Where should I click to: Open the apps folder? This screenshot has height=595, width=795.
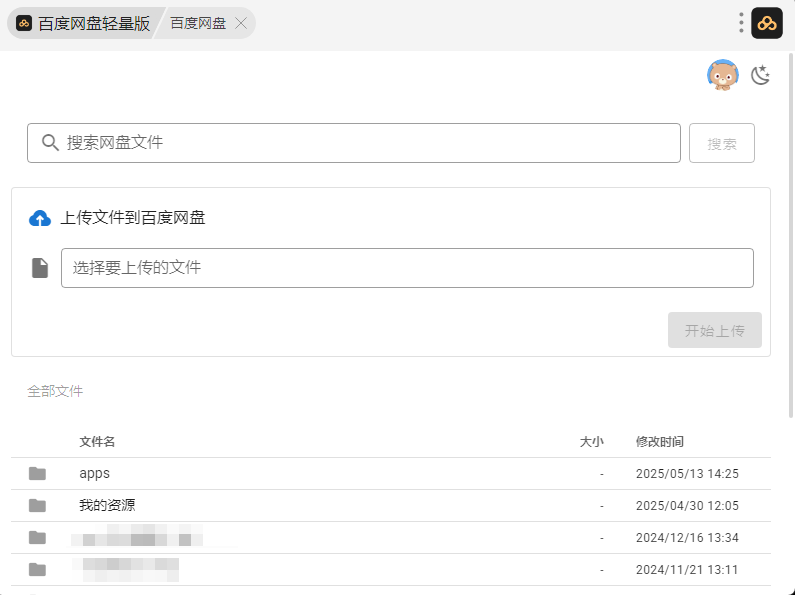click(x=94, y=473)
